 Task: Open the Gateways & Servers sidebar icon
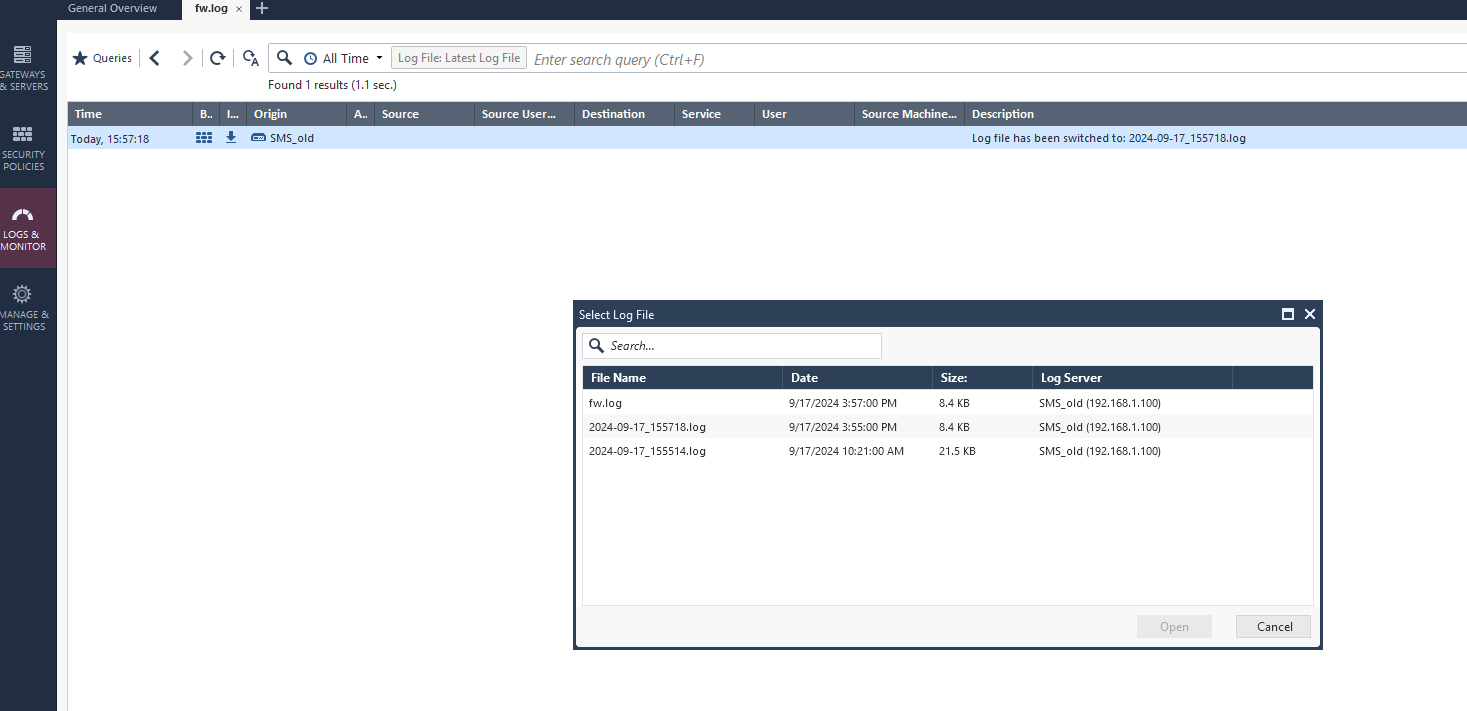[x=22, y=55]
